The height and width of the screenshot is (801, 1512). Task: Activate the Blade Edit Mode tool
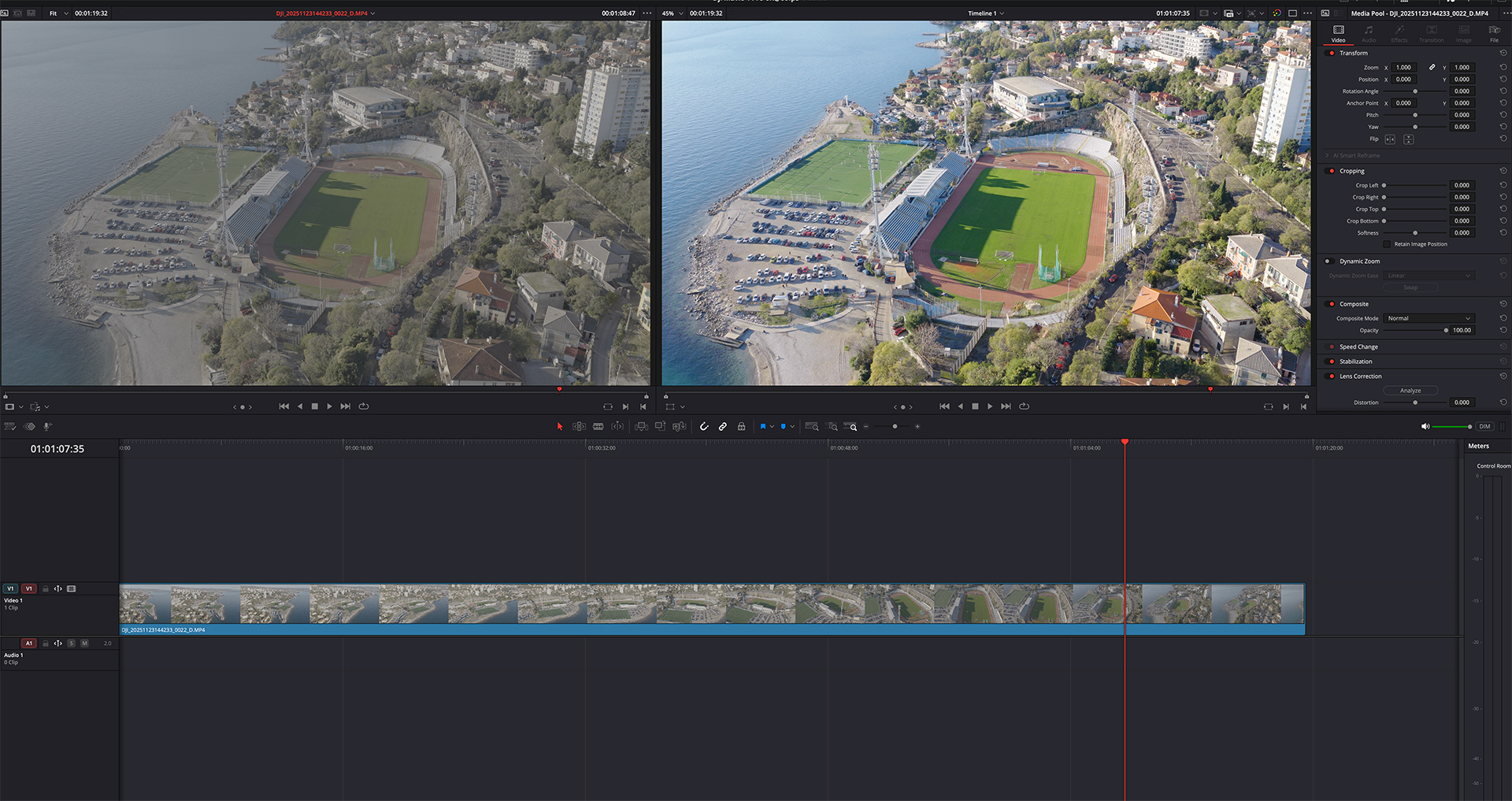point(598,427)
